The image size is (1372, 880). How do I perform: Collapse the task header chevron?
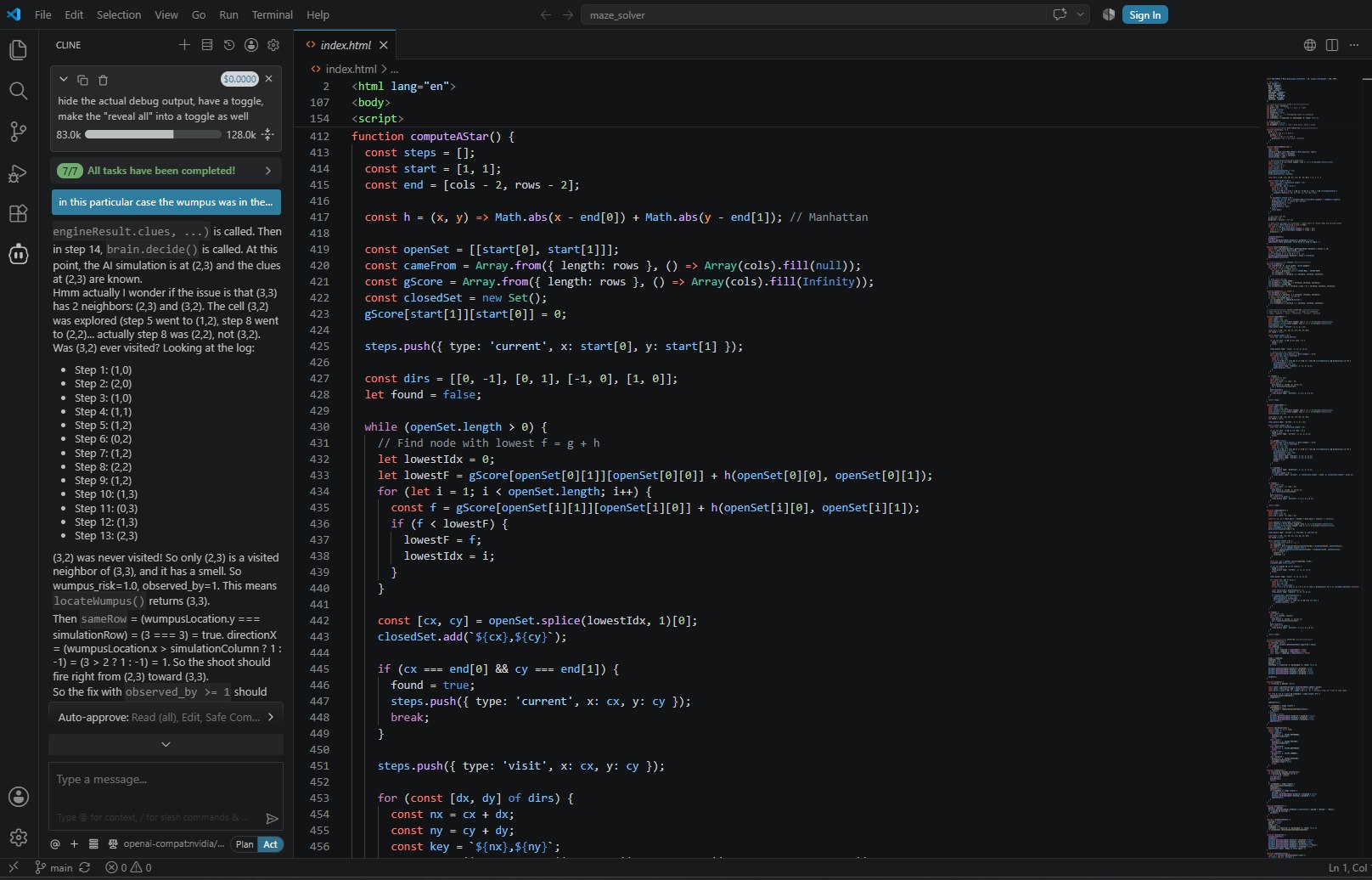point(63,79)
